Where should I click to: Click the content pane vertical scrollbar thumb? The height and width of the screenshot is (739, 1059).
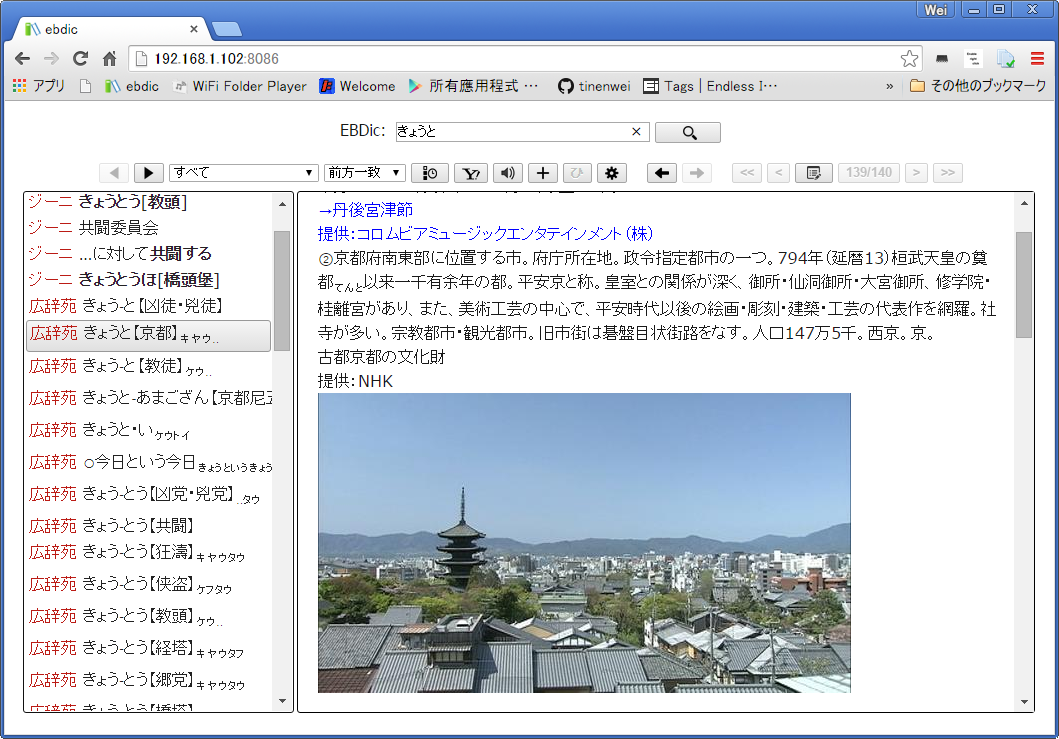(x=1023, y=285)
